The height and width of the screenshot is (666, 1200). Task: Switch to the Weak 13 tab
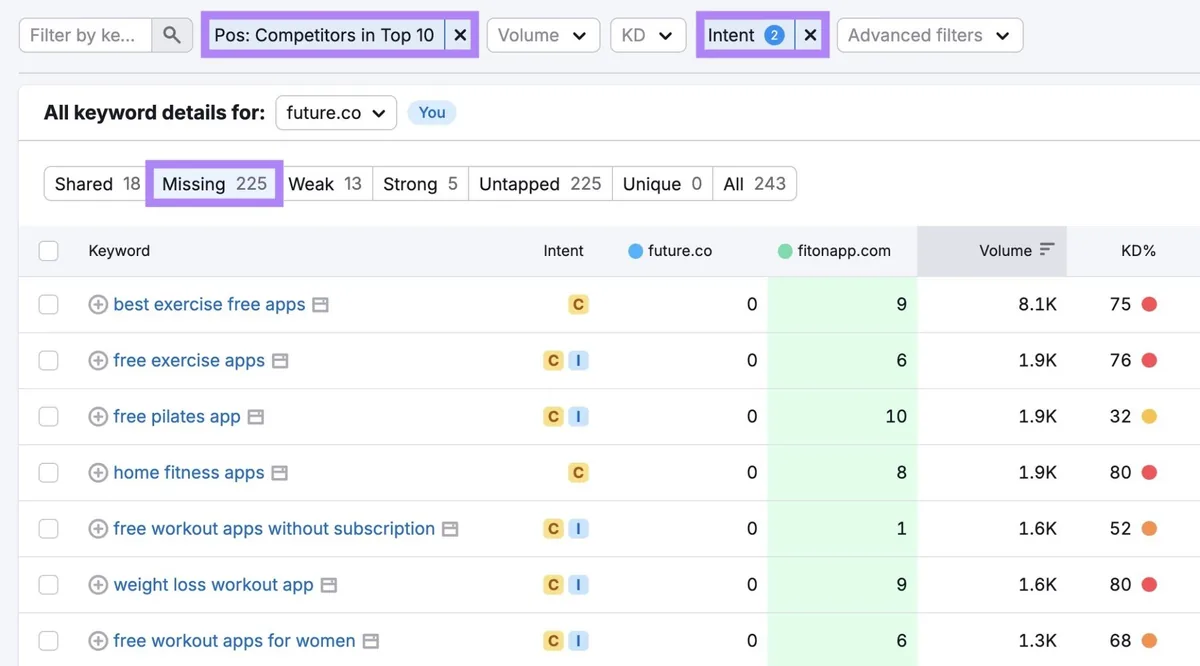click(325, 184)
